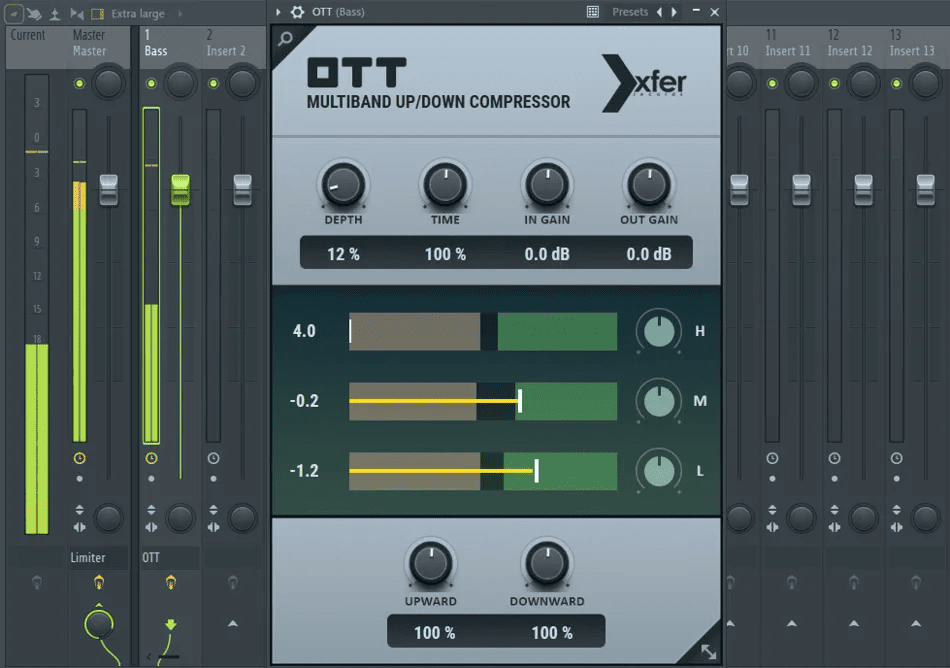Image resolution: width=950 pixels, height=668 pixels.
Task: Select next preset with right arrow
Action: pyautogui.click(x=674, y=12)
